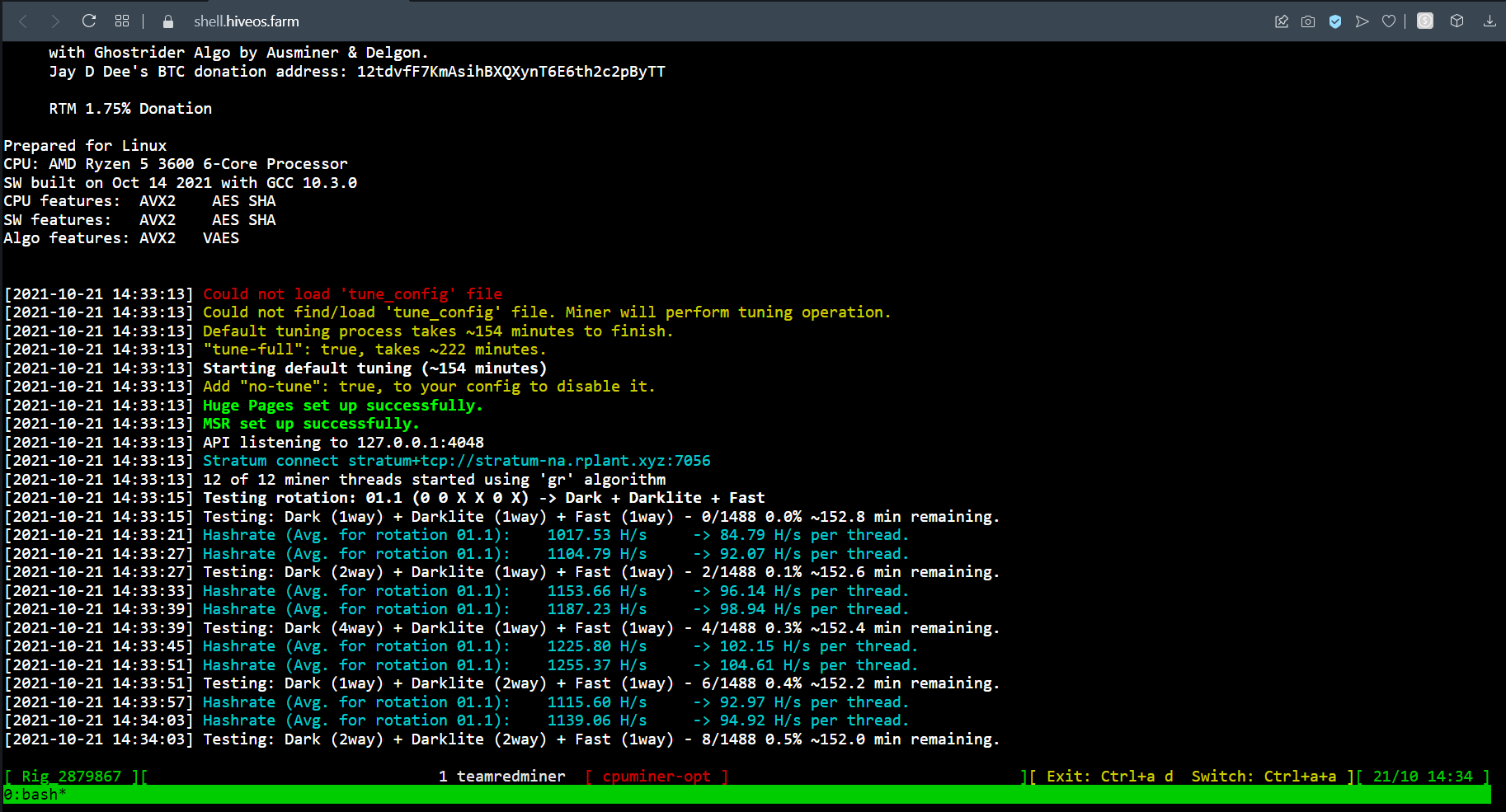This screenshot has width=1506, height=812.
Task: Open the S session box extension icon
Action: [1424, 21]
